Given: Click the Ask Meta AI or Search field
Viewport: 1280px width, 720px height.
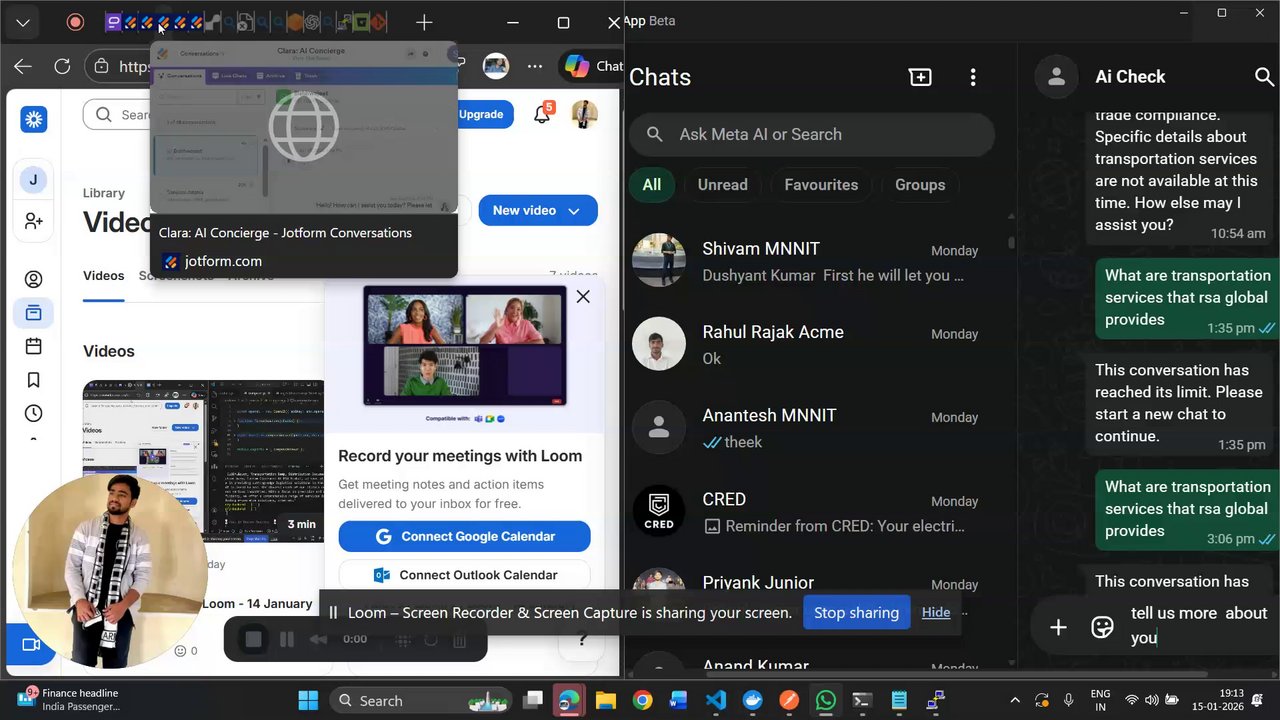Looking at the screenshot, I should click(812, 134).
